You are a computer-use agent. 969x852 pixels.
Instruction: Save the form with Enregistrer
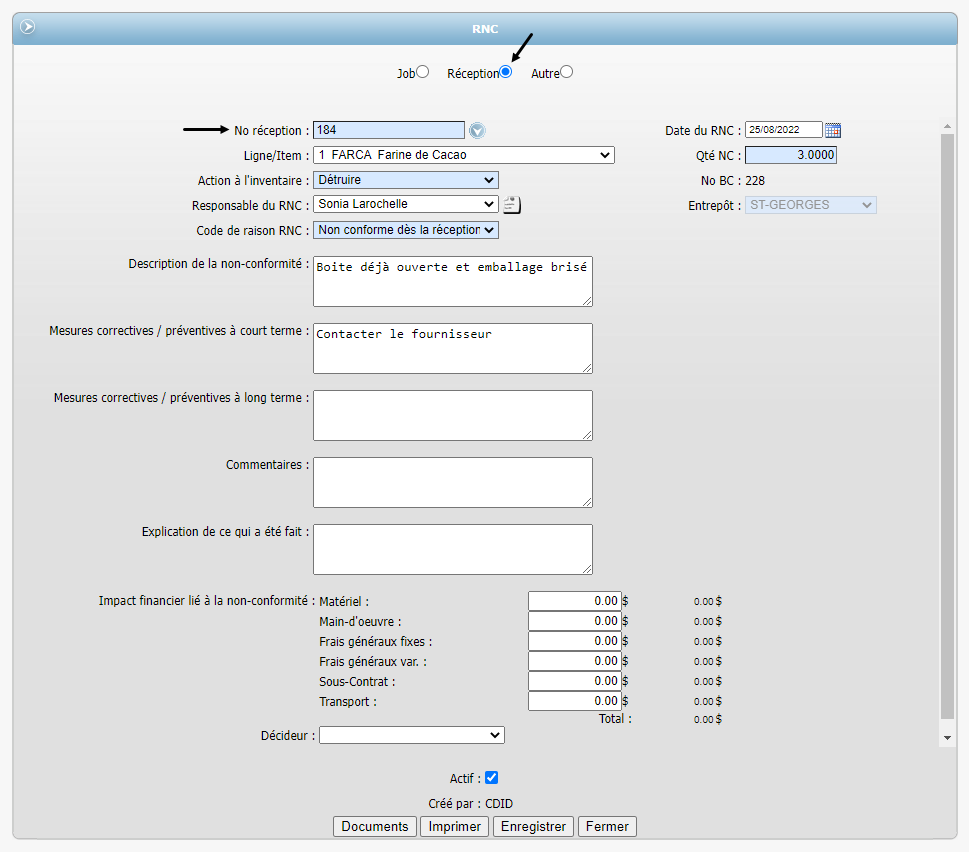point(534,827)
